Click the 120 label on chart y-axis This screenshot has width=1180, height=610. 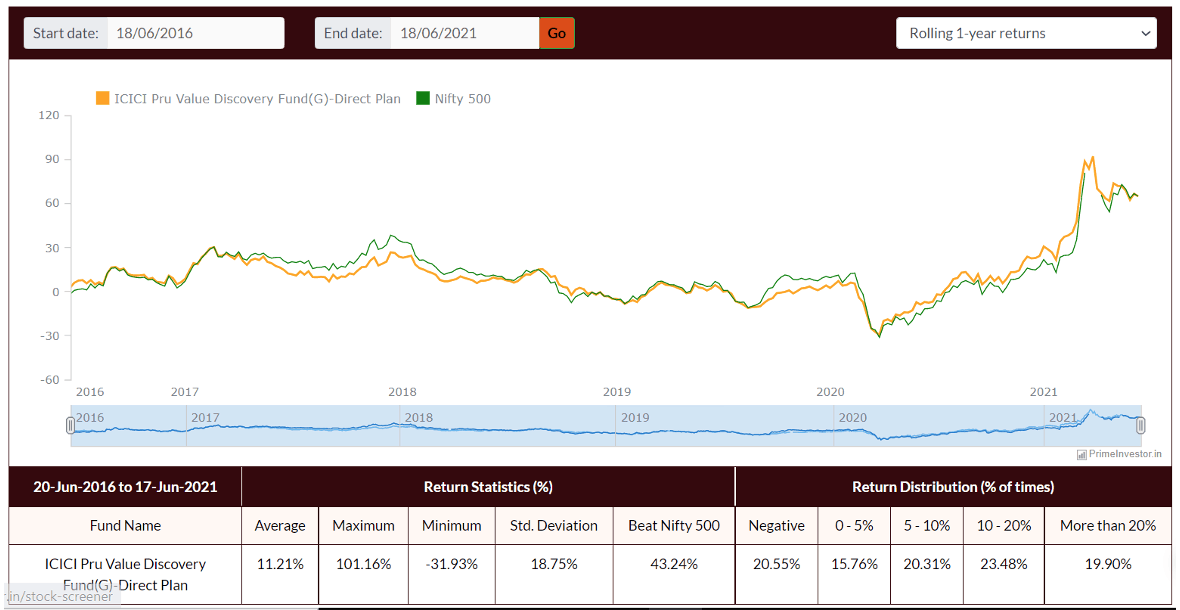[50, 116]
